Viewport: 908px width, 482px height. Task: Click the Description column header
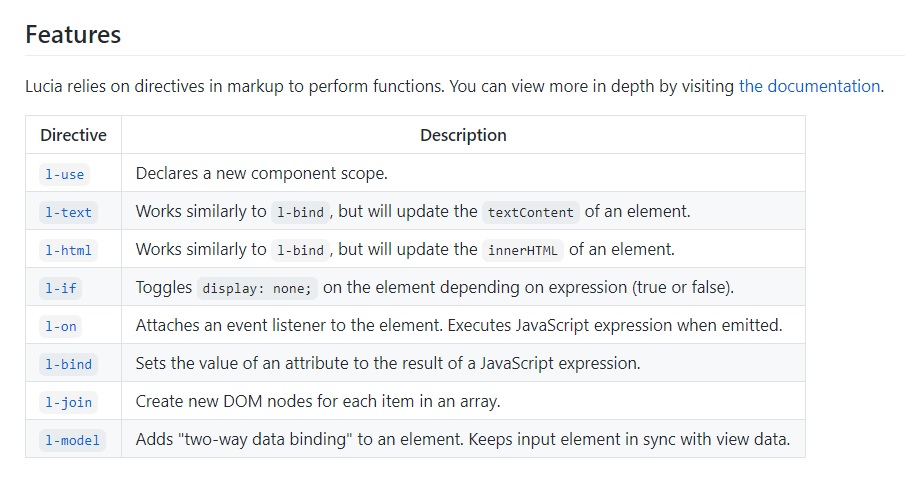click(463, 135)
